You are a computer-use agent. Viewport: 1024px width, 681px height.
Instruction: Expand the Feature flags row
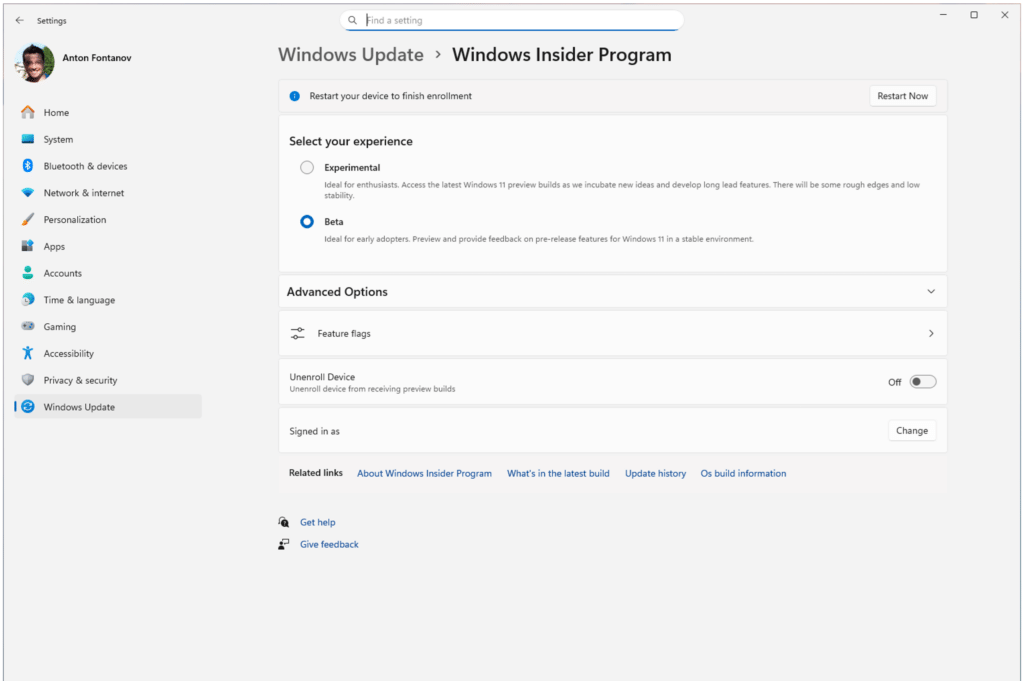tap(931, 333)
